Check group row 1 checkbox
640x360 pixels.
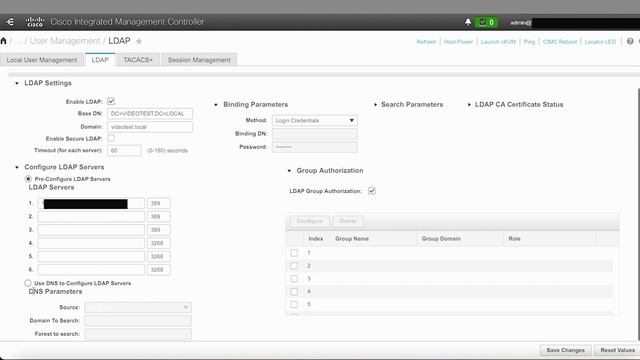294,253
